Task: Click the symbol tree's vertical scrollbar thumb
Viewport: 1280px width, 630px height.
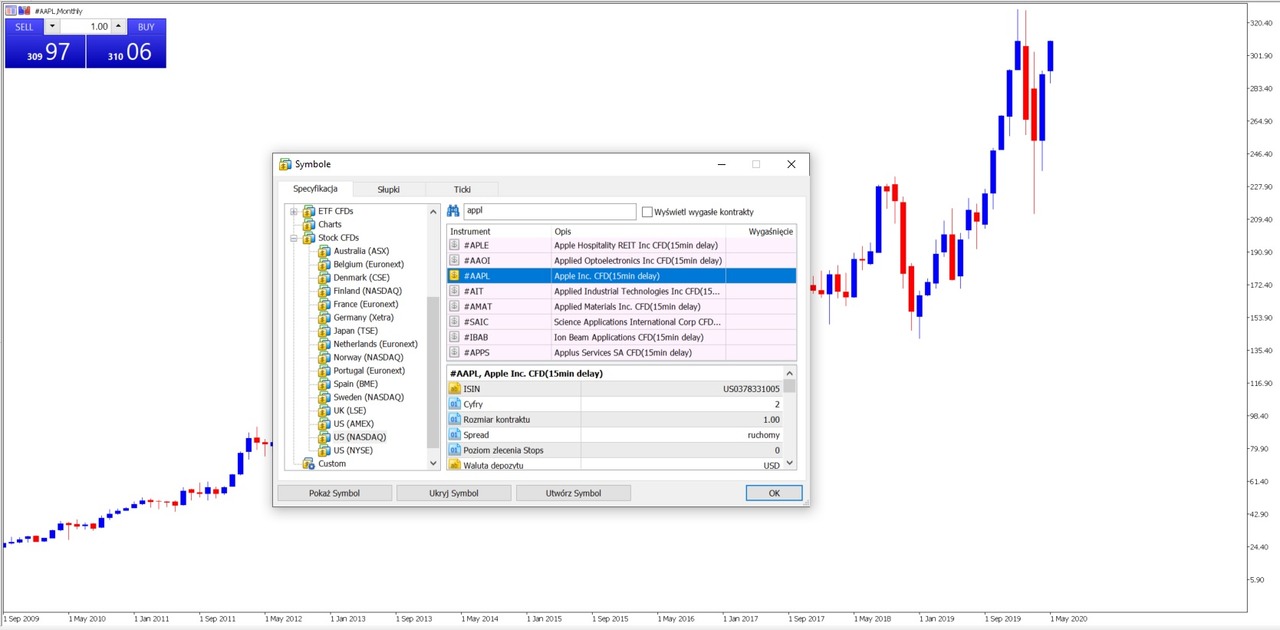Action: 433,372
